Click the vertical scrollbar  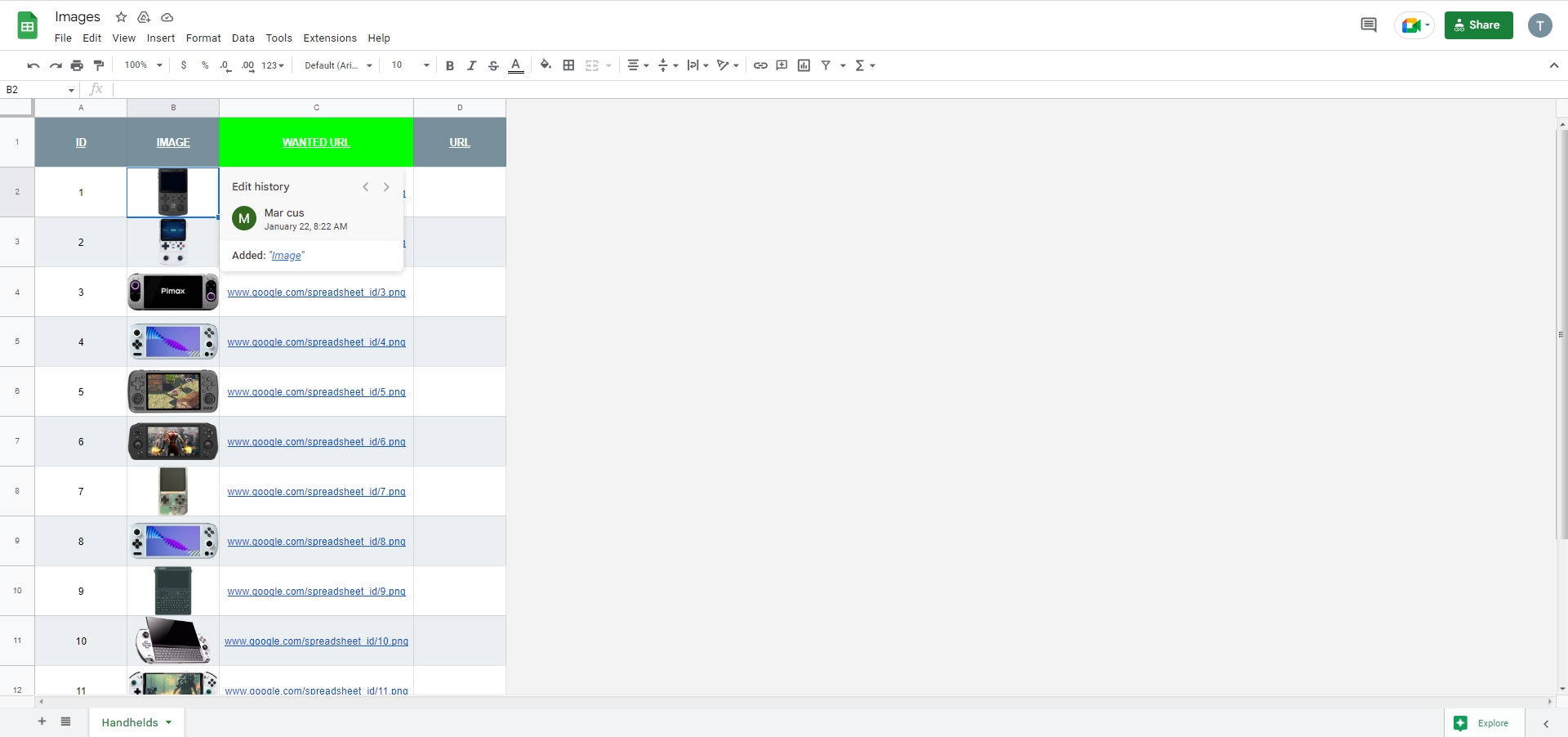click(x=1562, y=335)
